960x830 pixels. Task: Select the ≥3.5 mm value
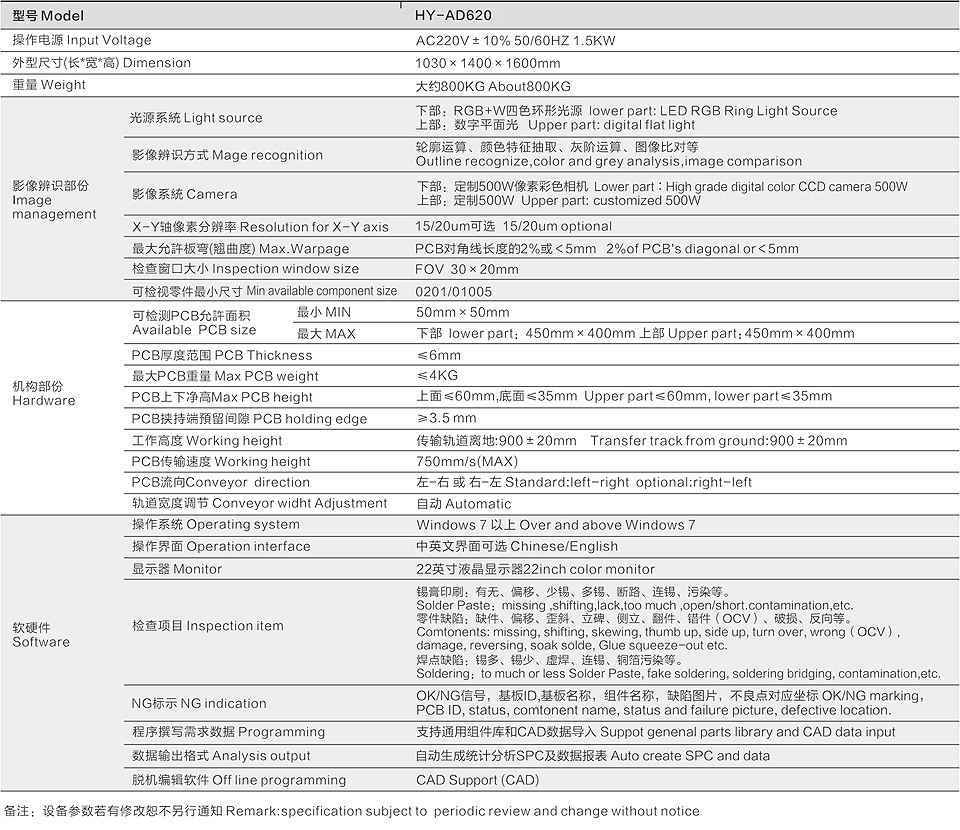(446, 419)
